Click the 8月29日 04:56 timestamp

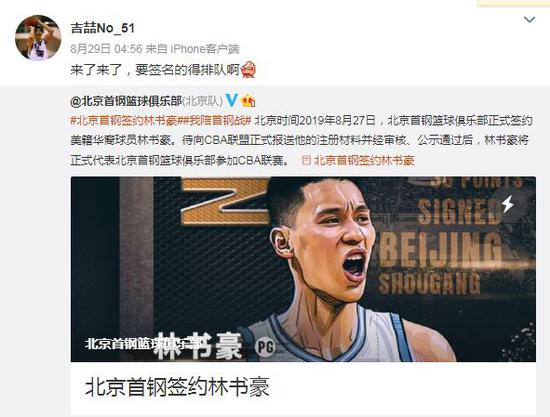(106, 49)
